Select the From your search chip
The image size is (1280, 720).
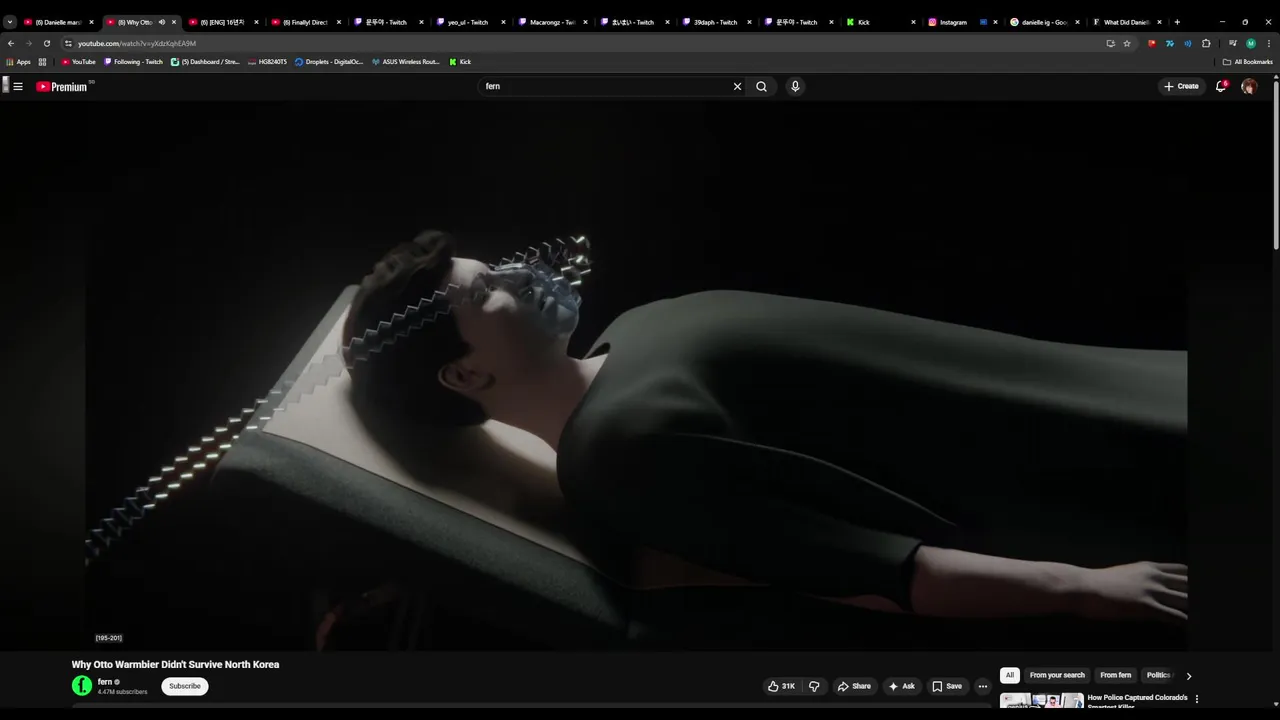coord(1057,675)
